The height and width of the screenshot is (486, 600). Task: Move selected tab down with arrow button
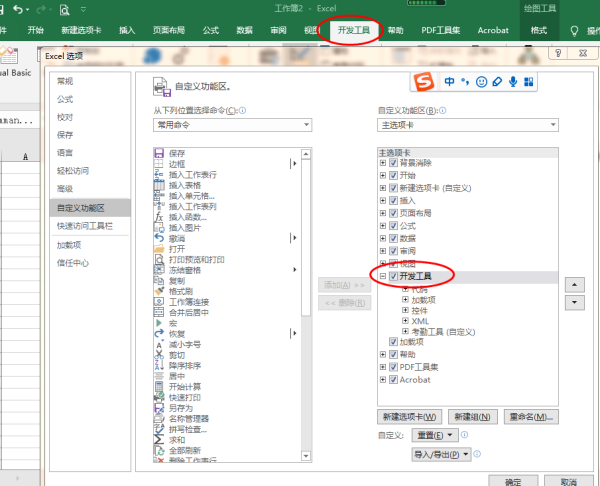(574, 302)
